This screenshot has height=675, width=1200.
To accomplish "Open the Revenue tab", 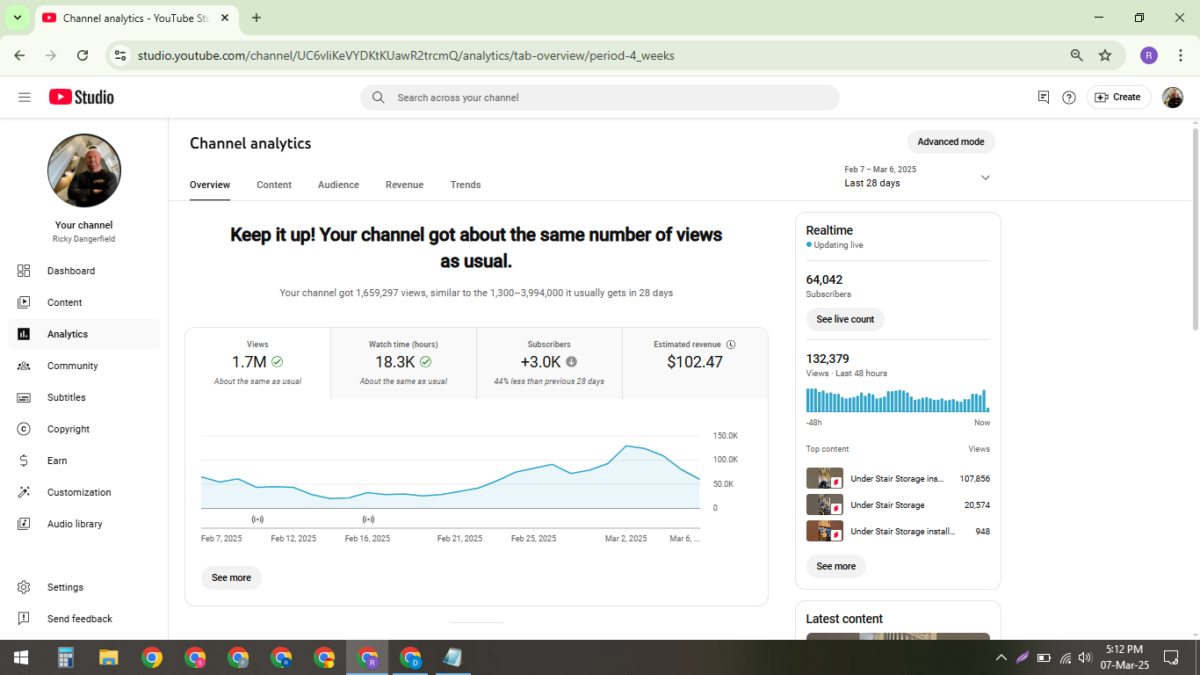I will 404,185.
